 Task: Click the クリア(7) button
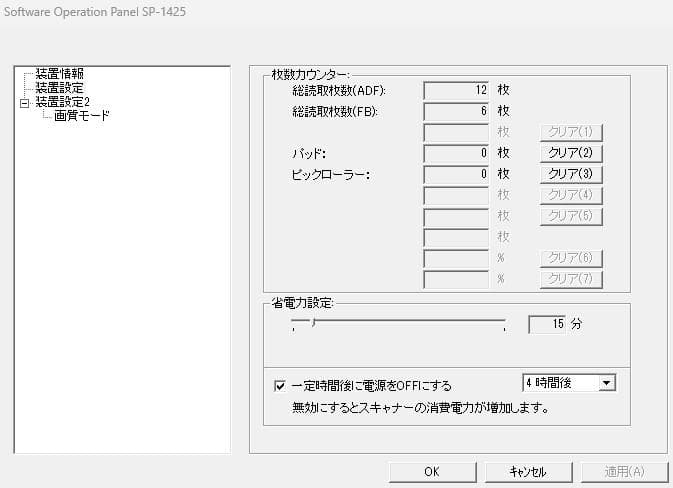pyautogui.click(x=571, y=279)
